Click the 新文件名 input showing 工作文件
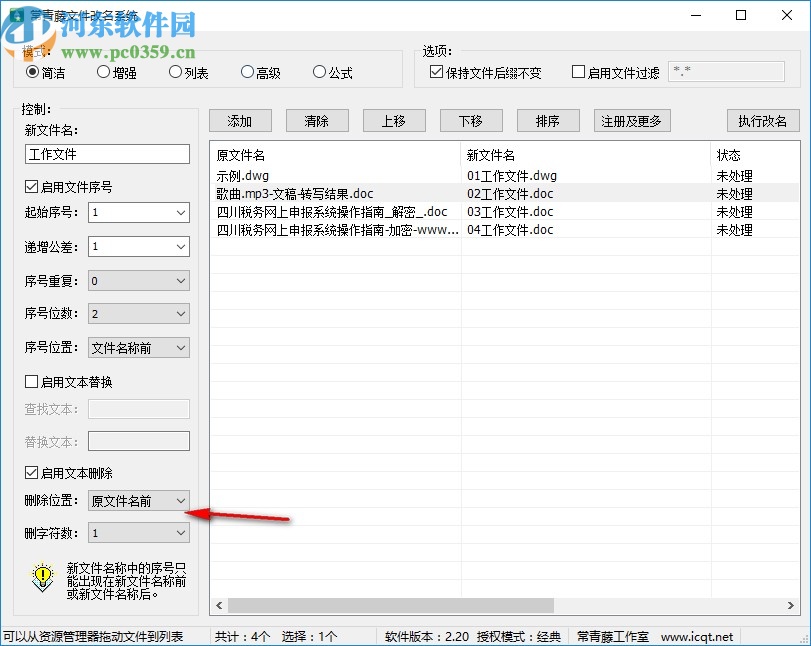 point(107,154)
